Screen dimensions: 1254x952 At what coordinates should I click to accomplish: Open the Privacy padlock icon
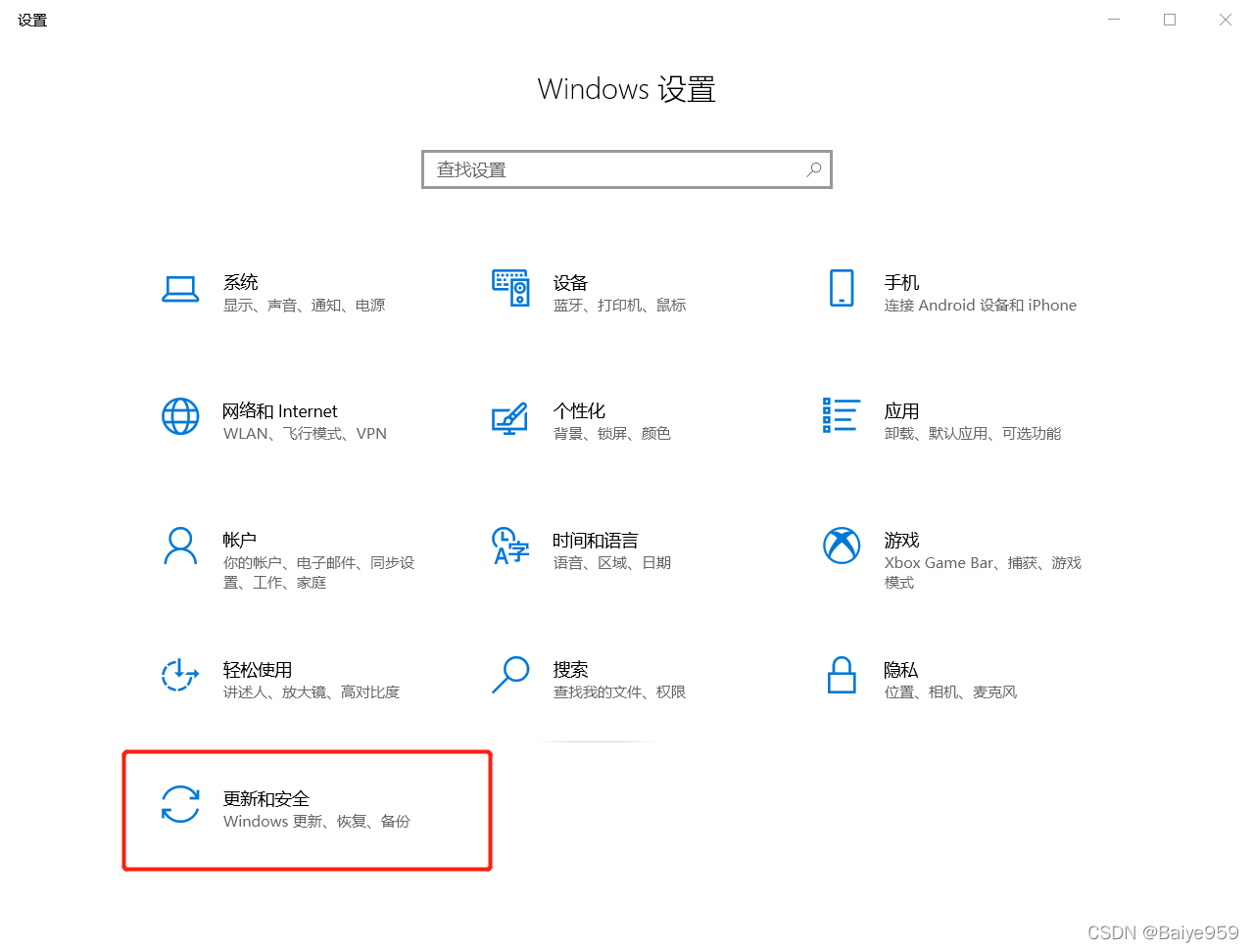coord(842,675)
